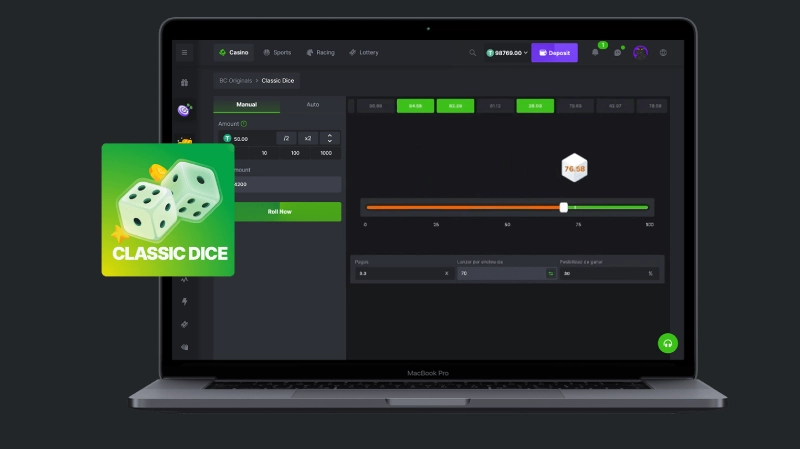Open the Sports menu item

pos(278,52)
